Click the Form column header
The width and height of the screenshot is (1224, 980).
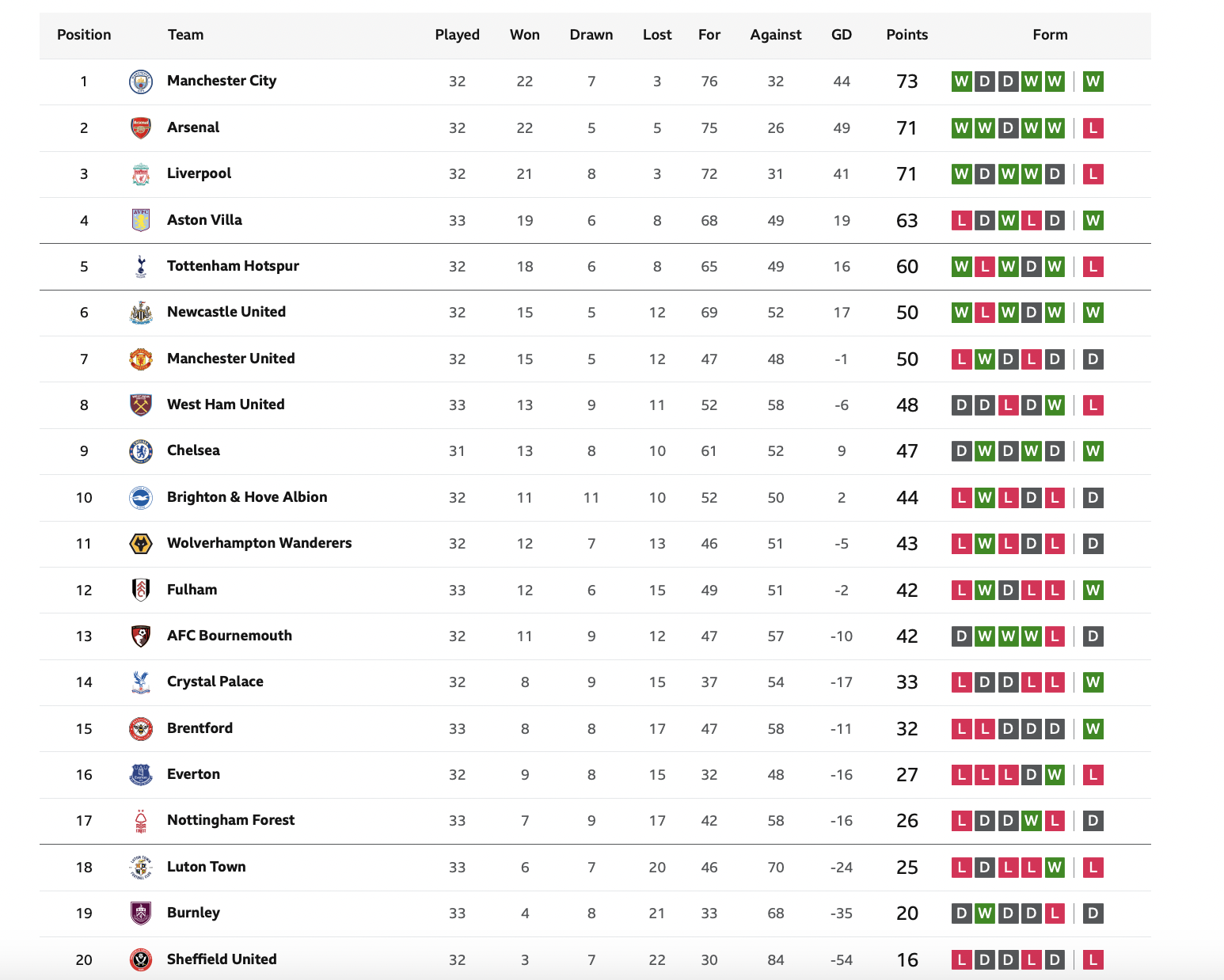click(1050, 35)
